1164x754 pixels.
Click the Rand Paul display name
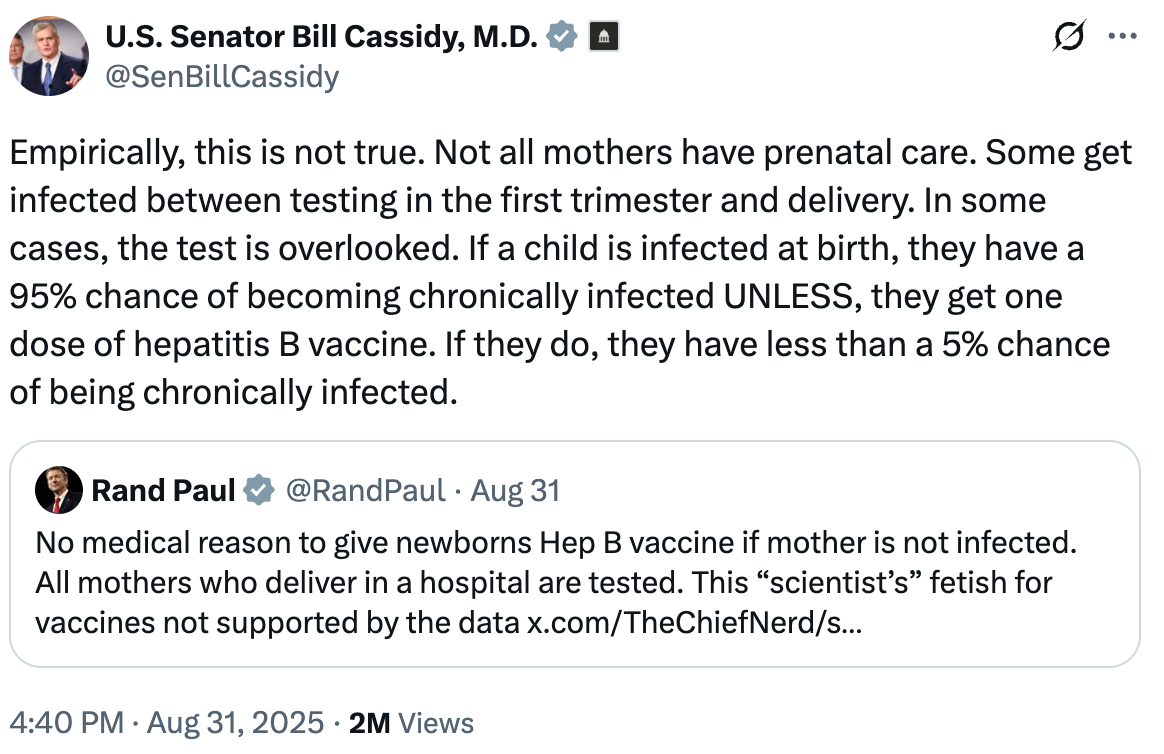click(x=163, y=490)
